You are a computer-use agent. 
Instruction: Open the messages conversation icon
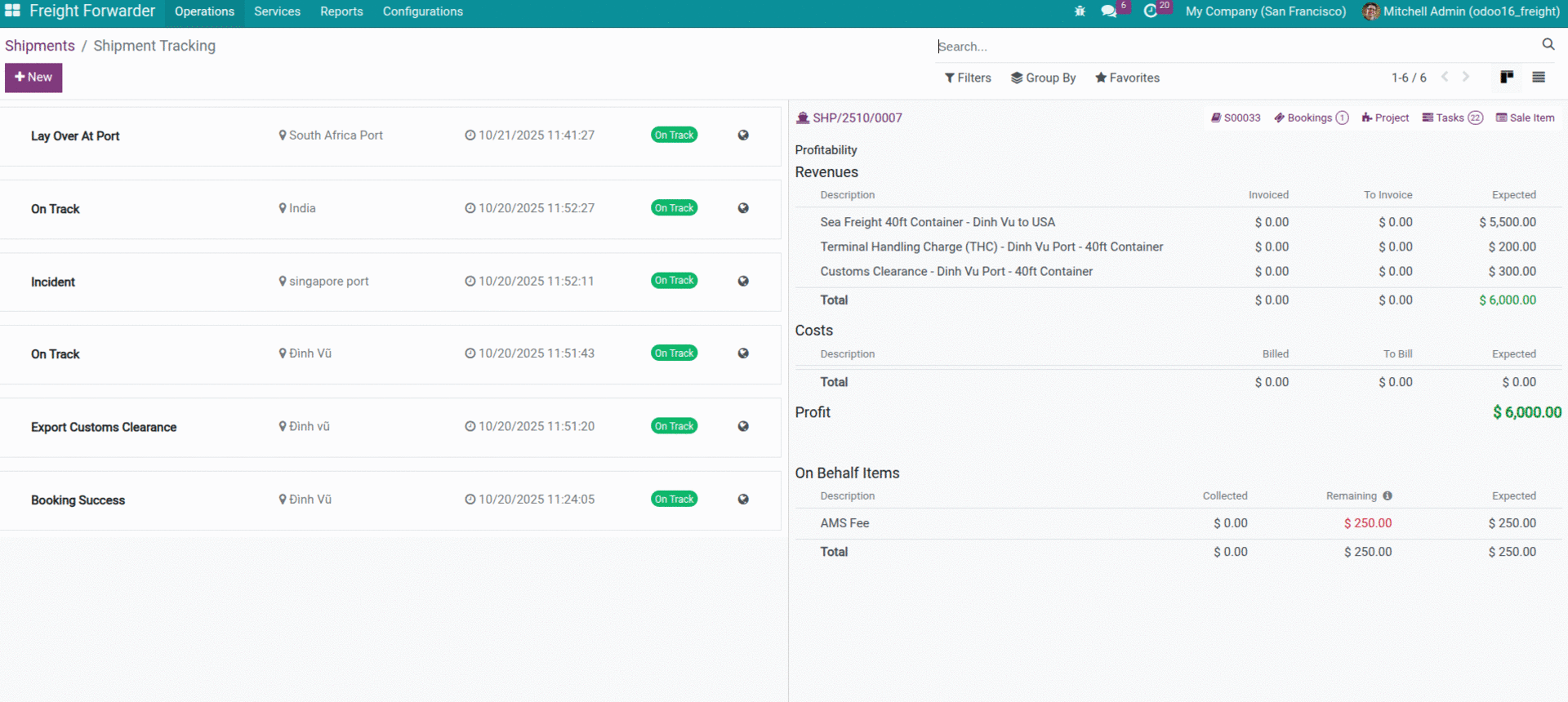point(1108,11)
